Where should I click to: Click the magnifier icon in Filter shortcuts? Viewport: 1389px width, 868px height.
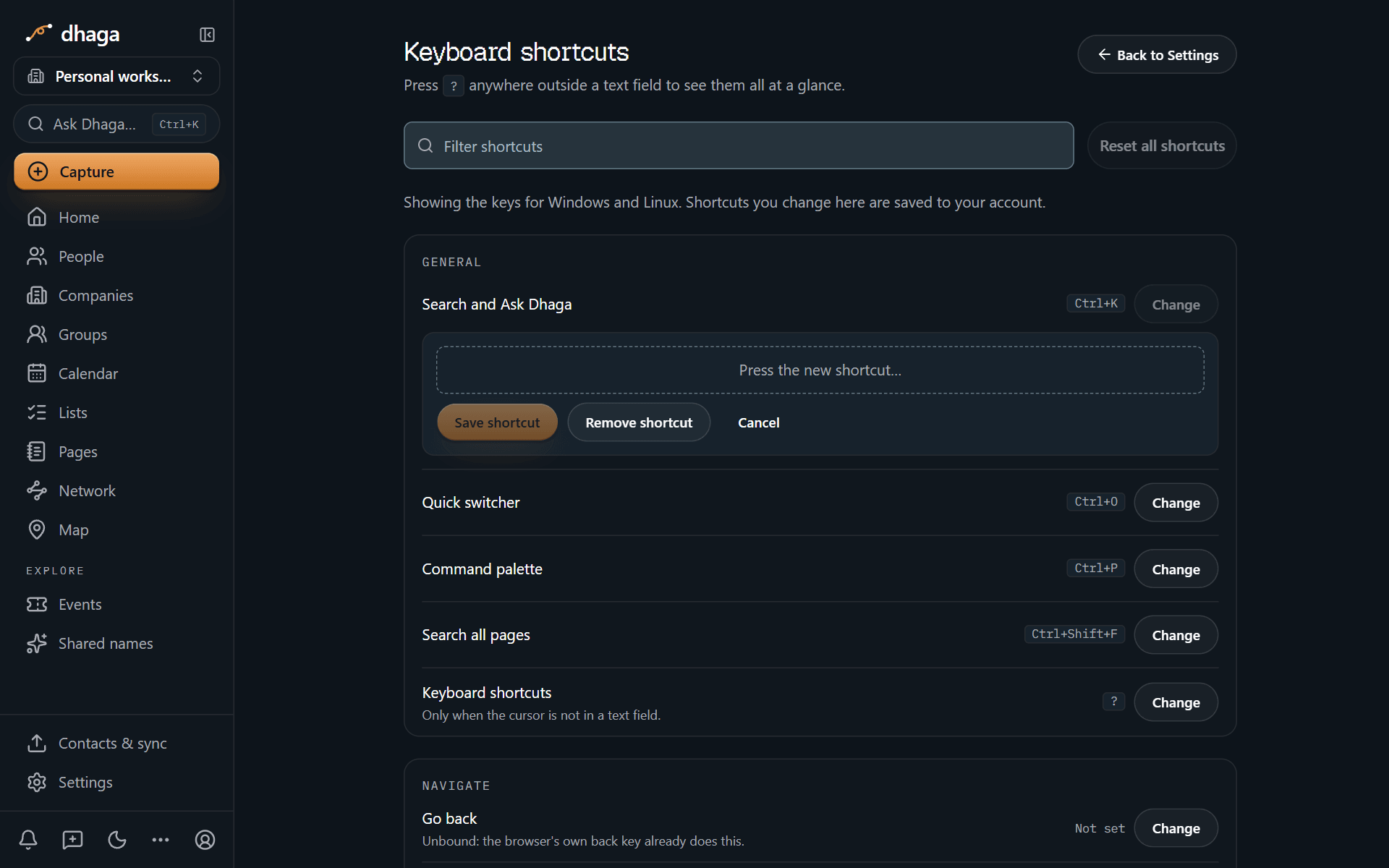pyautogui.click(x=425, y=145)
